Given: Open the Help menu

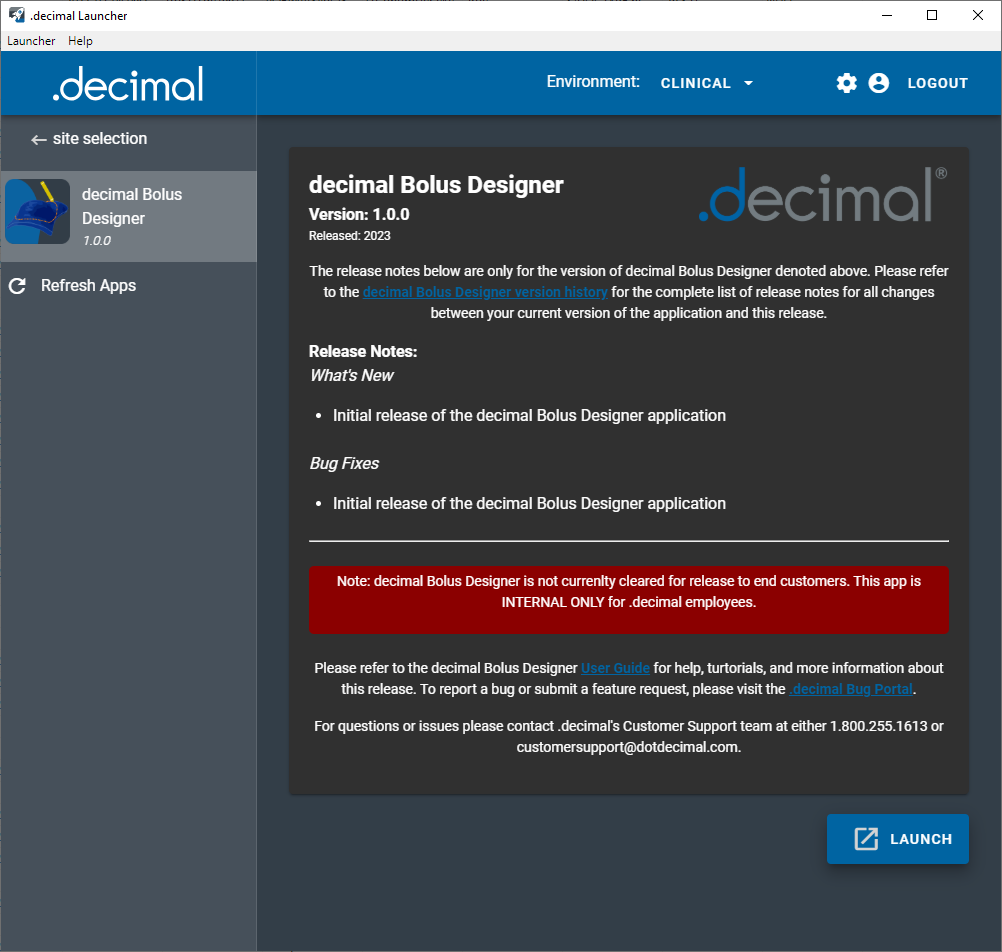Looking at the screenshot, I should 80,41.
